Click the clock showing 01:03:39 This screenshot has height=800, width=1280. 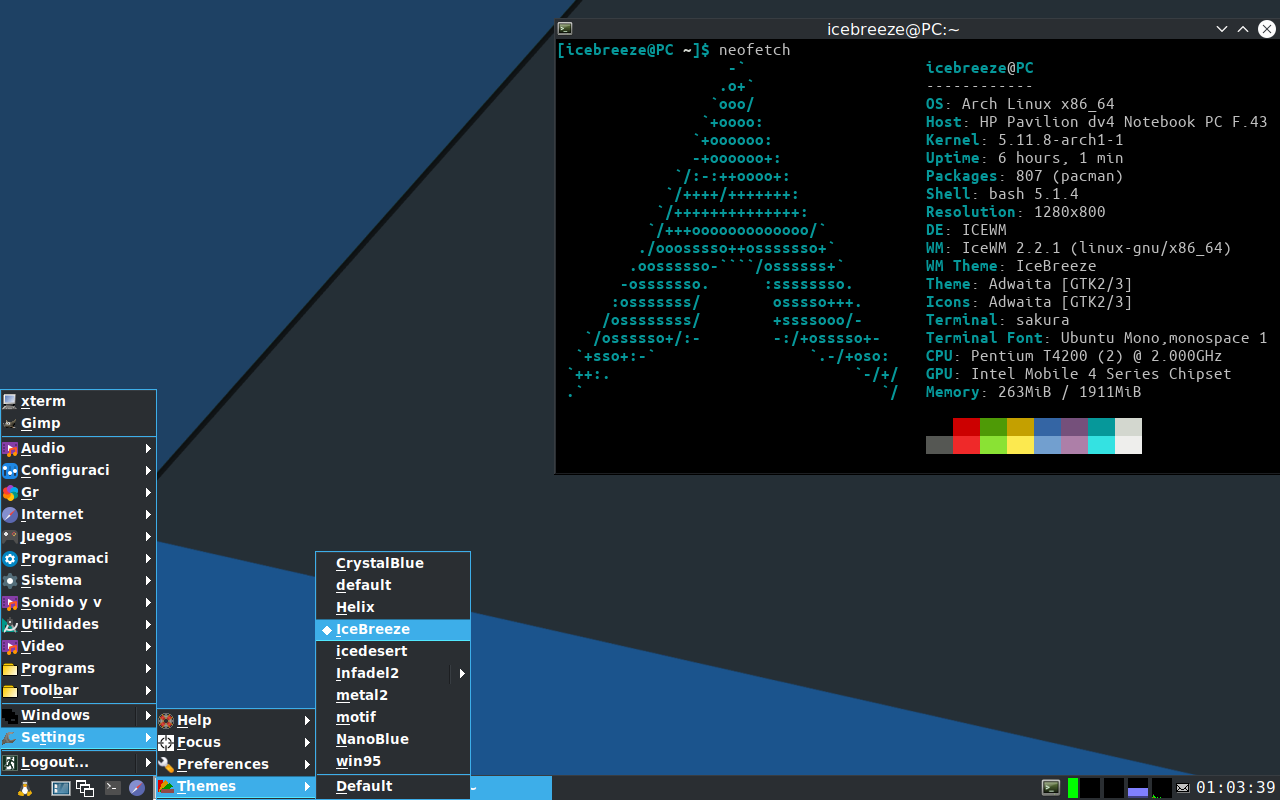coord(1236,788)
